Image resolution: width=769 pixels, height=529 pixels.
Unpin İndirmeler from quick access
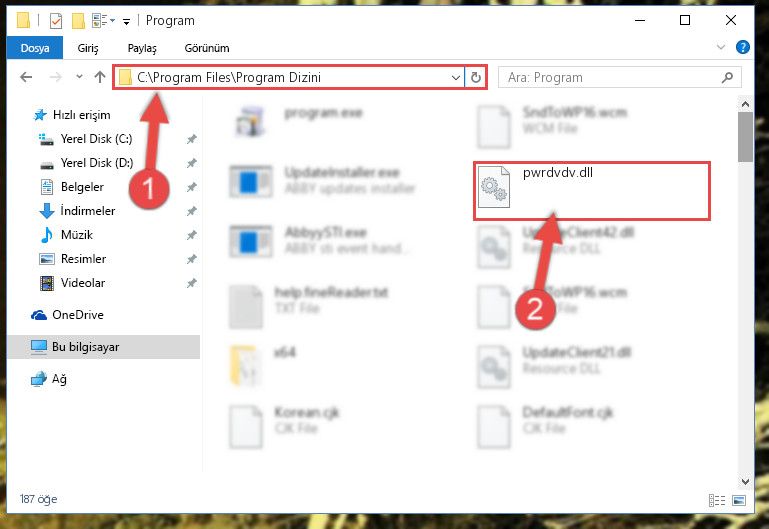coord(191,211)
